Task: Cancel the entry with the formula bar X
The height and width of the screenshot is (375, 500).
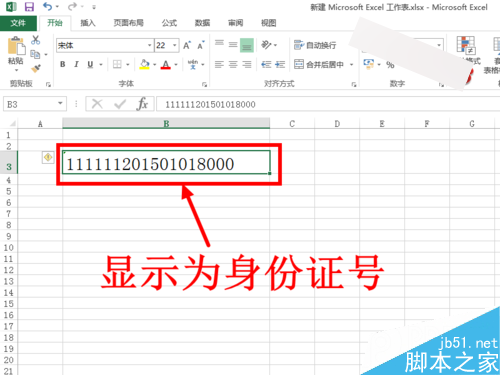Action: (x=97, y=104)
